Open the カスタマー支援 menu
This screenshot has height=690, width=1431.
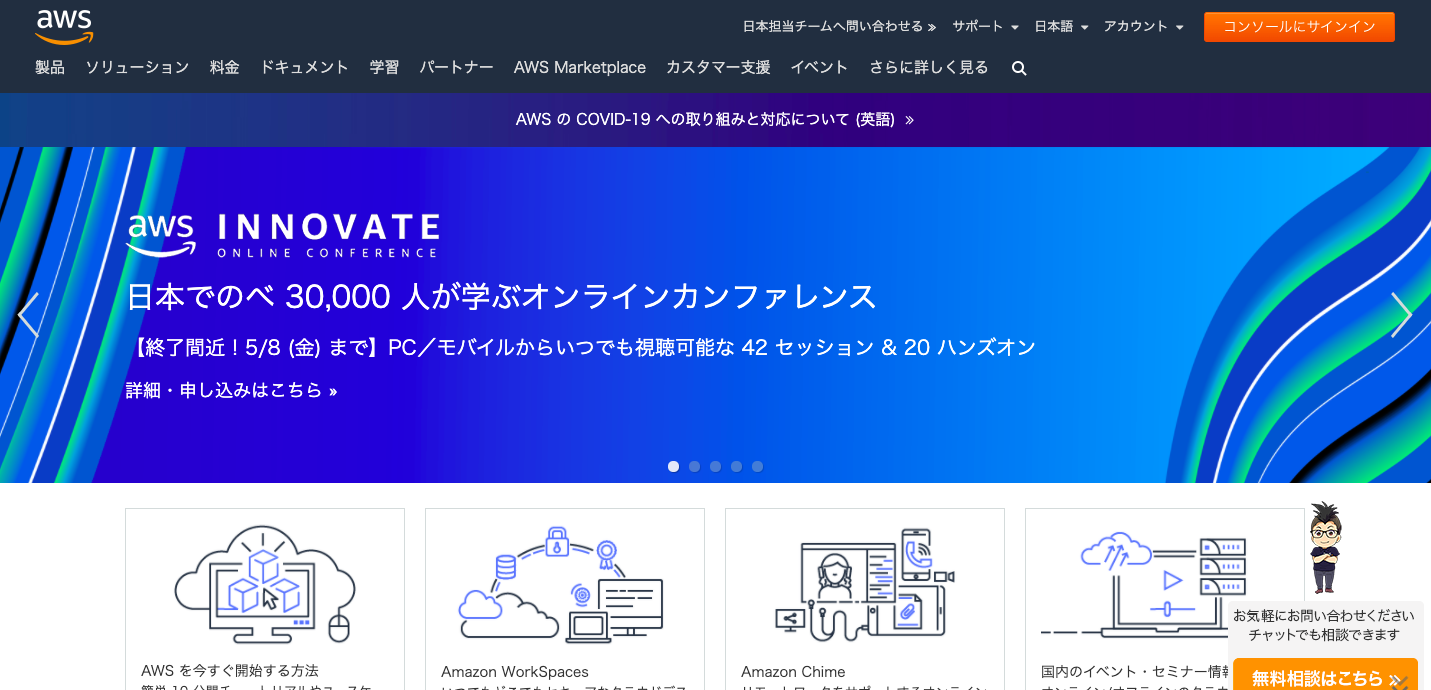click(718, 68)
